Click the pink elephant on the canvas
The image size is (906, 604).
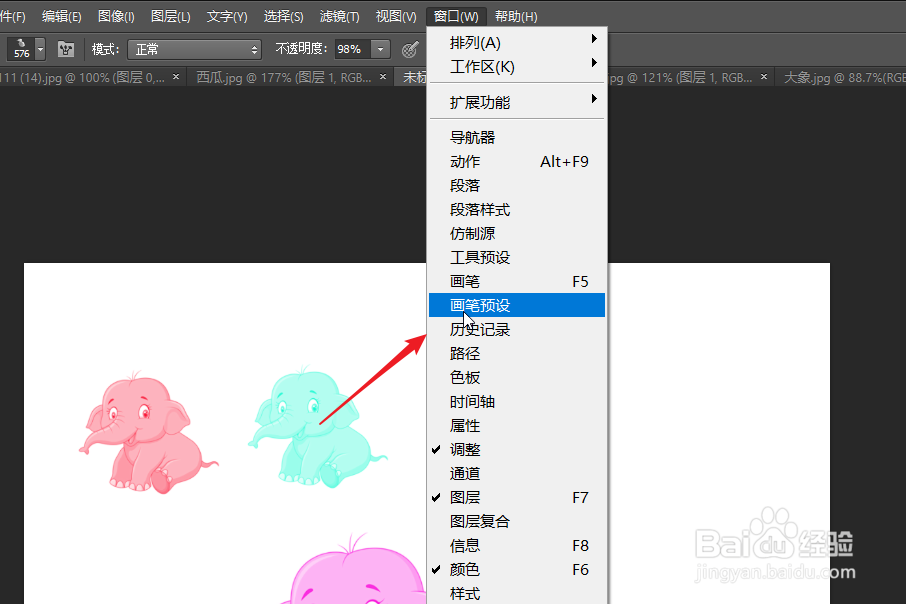pyautogui.click(x=148, y=432)
